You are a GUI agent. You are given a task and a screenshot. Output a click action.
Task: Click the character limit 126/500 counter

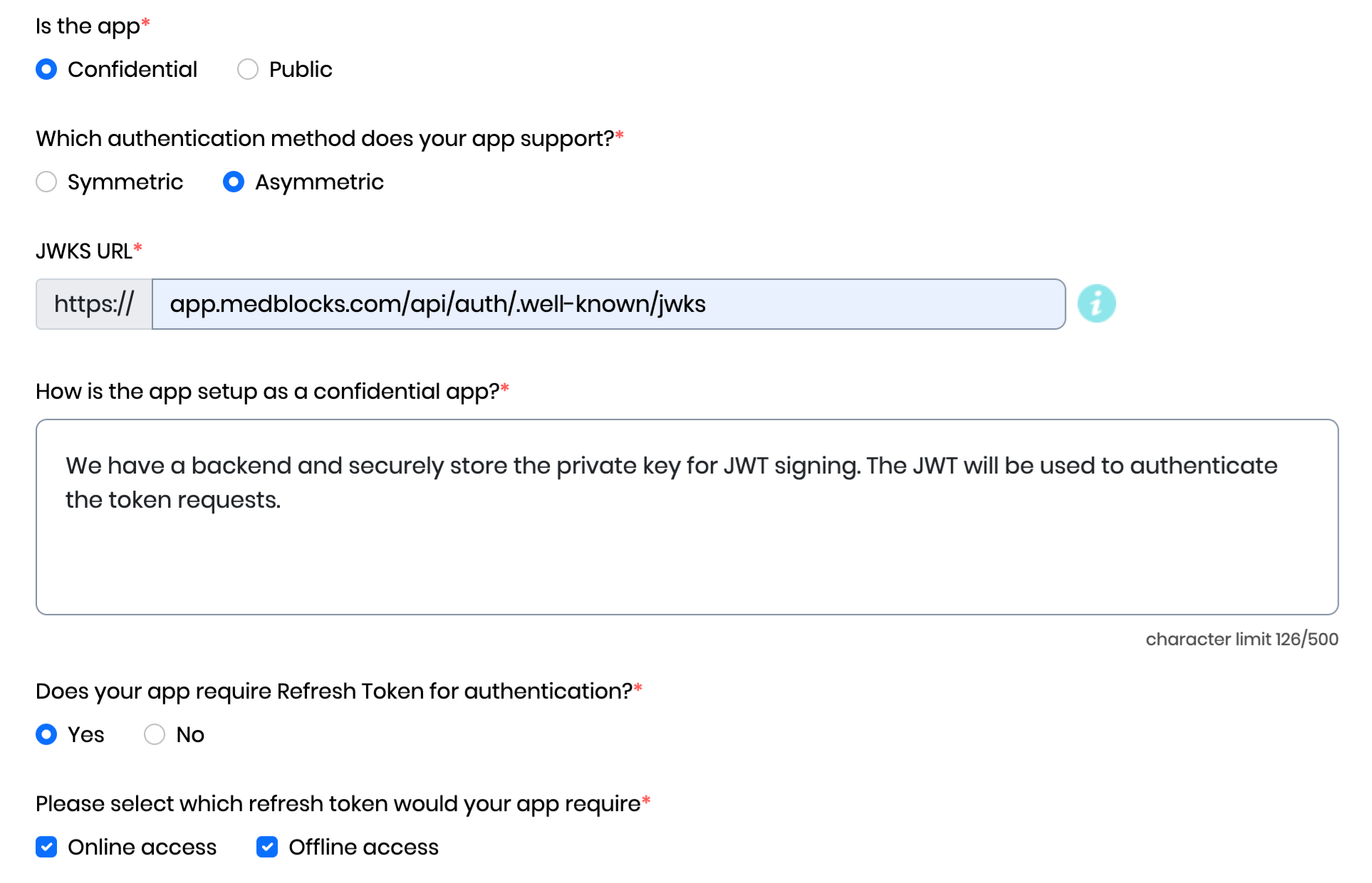click(1242, 639)
